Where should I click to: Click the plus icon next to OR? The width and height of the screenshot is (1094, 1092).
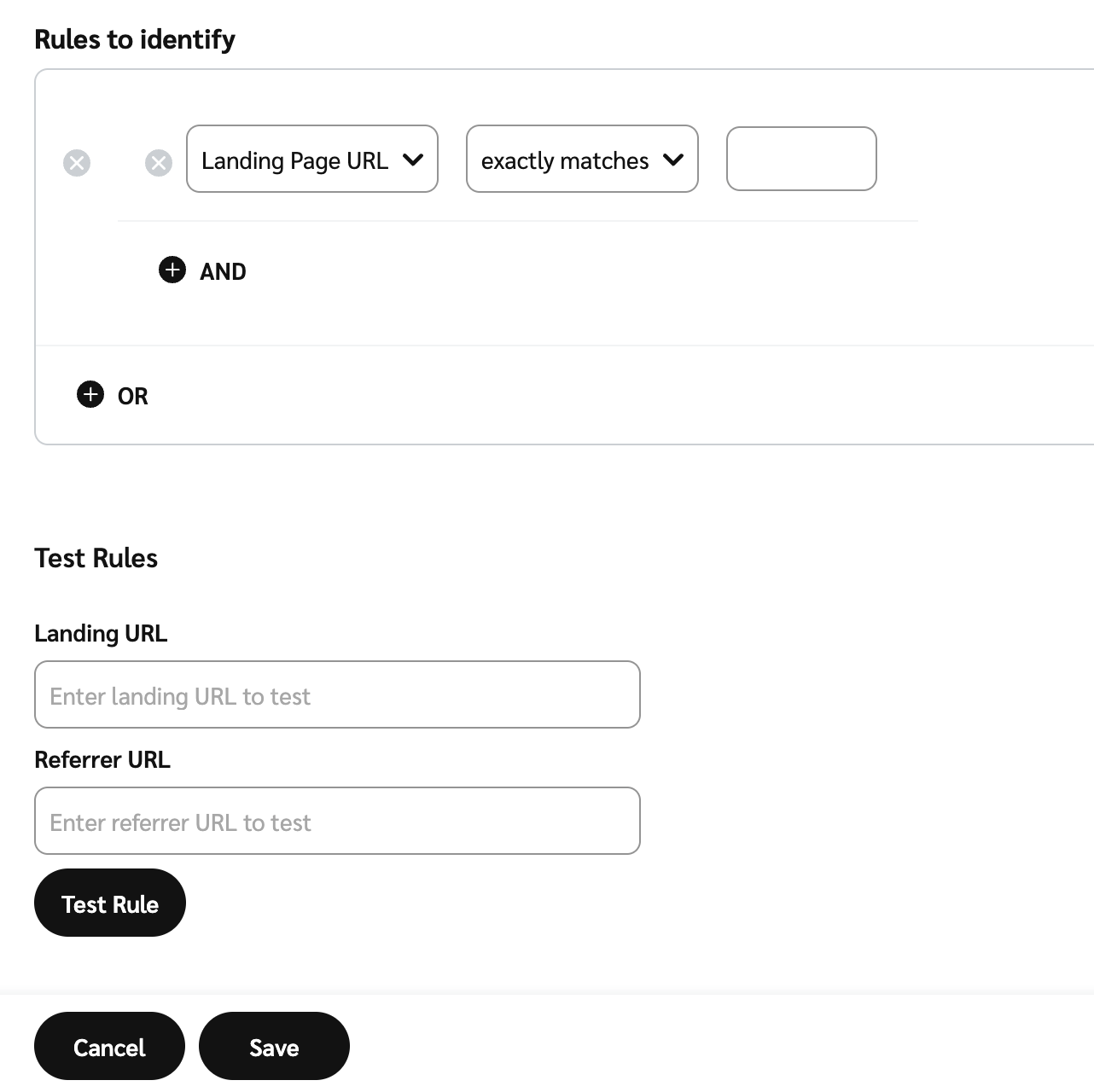(90, 395)
